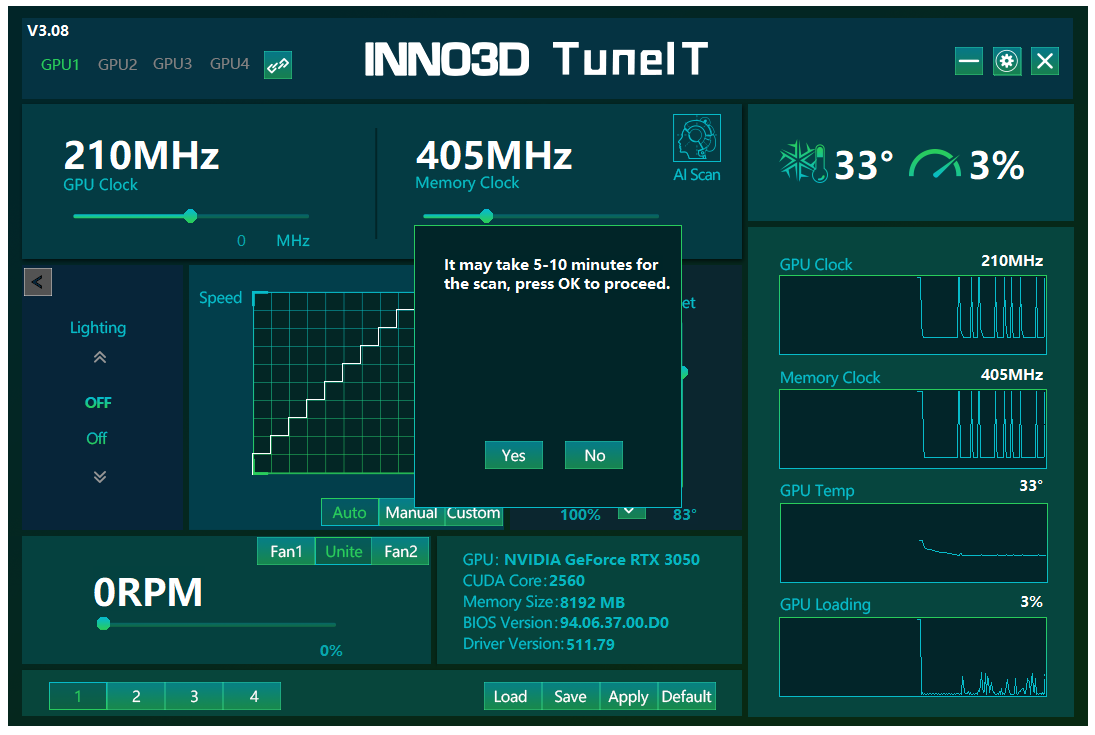The width and height of the screenshot is (1095, 735).
Task: Click the BIOS Version 94.06.37.00.D0 value
Action: tap(615, 623)
